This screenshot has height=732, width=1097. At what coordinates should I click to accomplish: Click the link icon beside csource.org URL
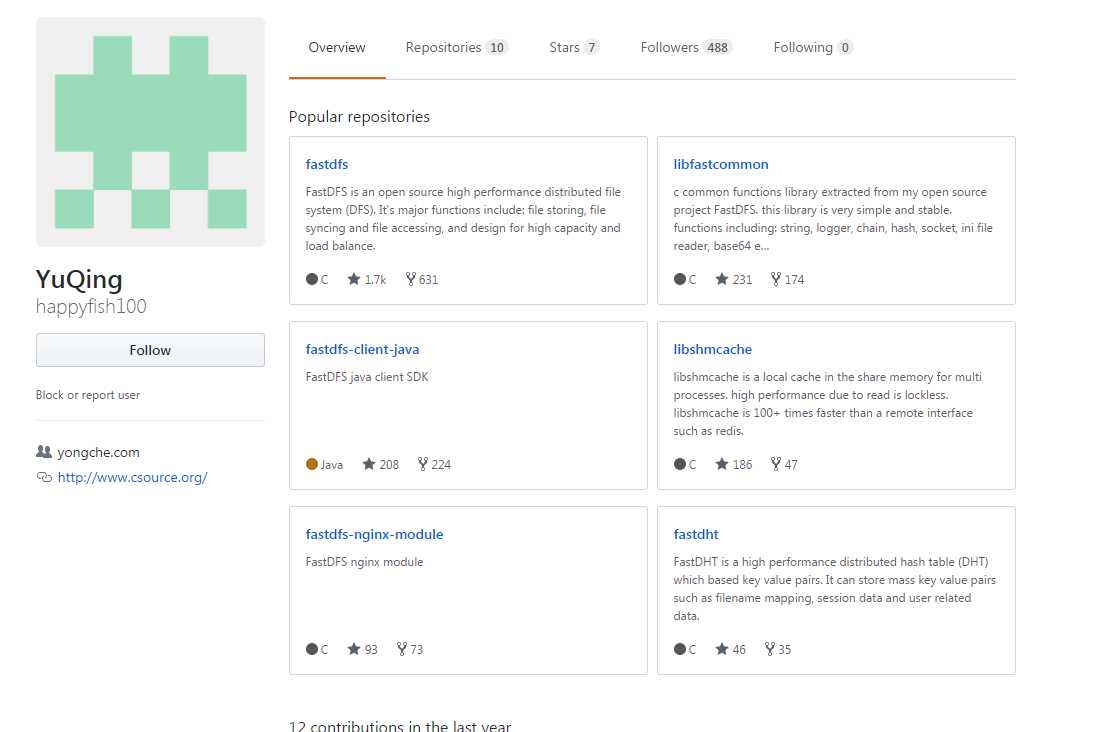point(44,477)
